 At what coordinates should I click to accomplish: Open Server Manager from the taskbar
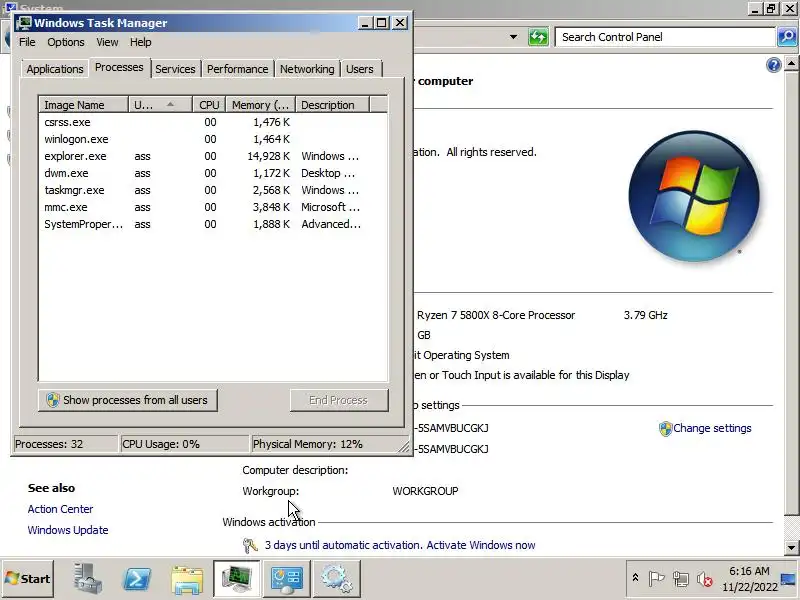[86, 579]
